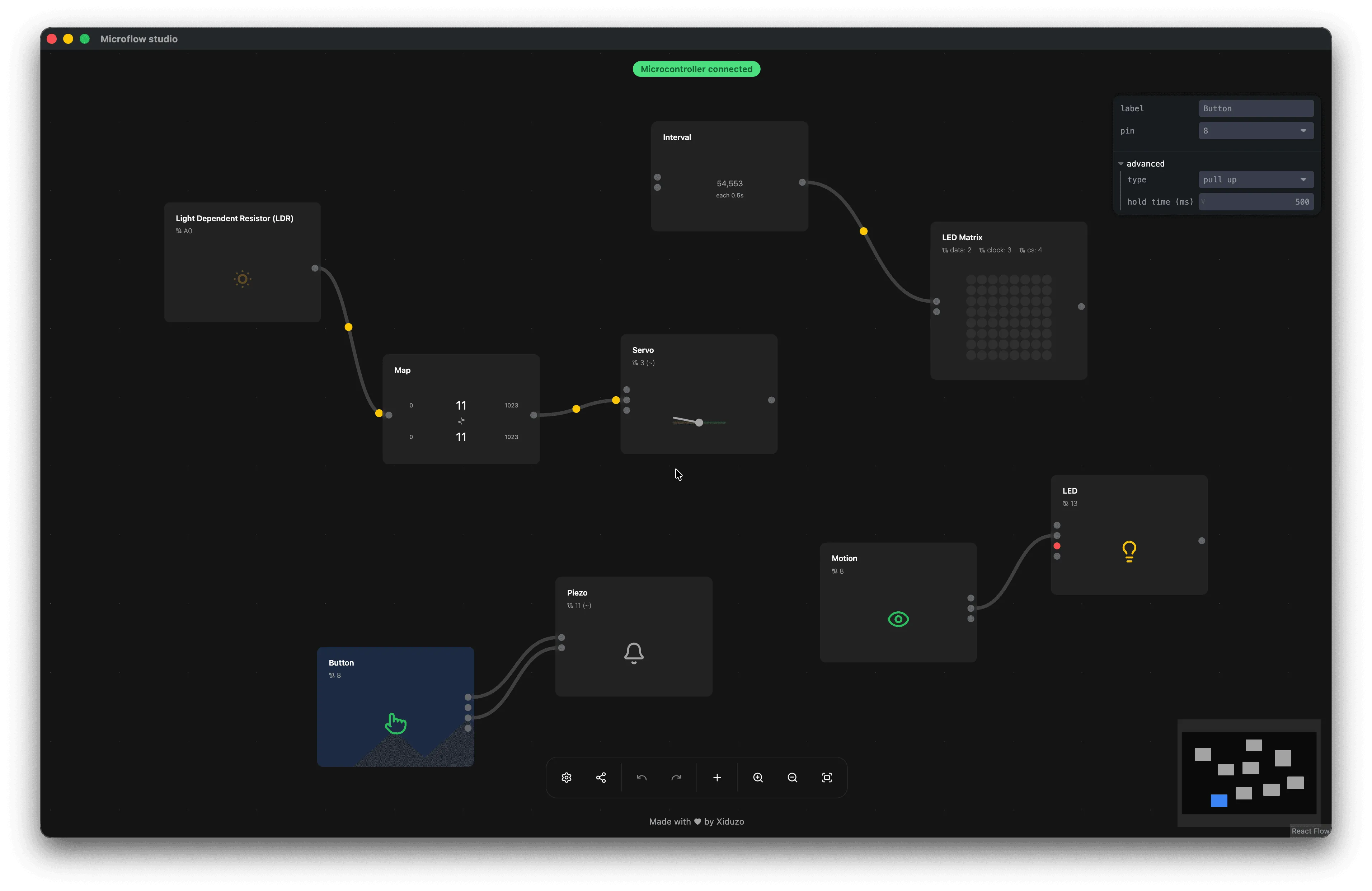Select the LED Matrix node title
Viewport: 1372px width, 891px height.
coord(962,237)
